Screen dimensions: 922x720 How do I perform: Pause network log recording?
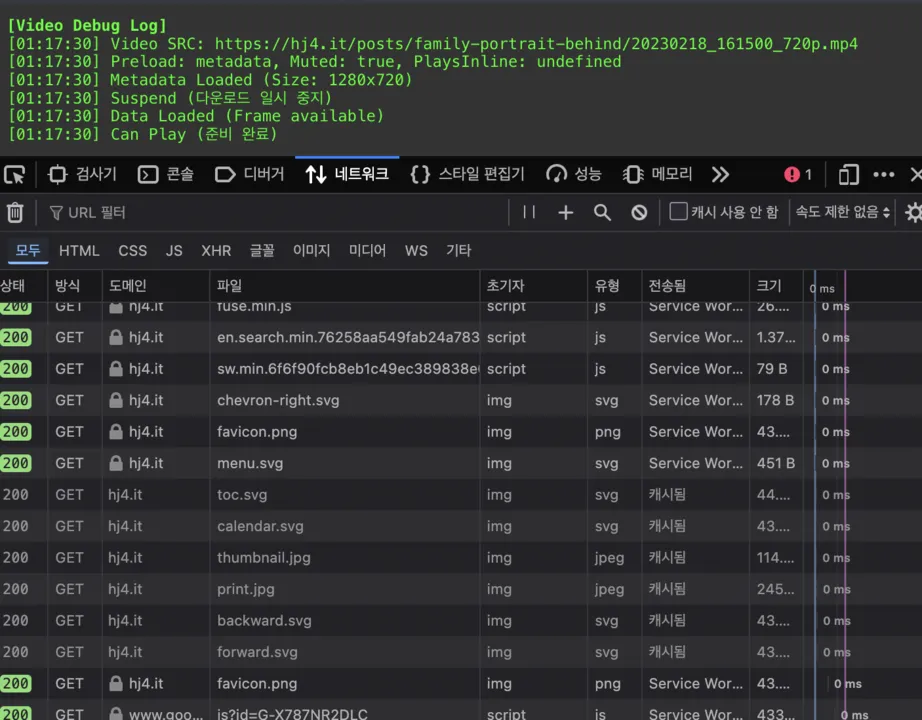pyautogui.click(x=529, y=212)
